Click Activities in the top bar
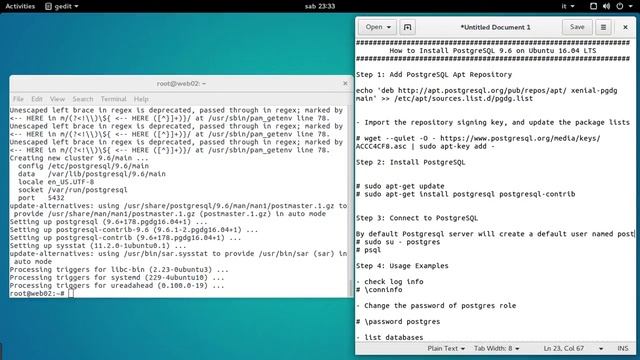 pyautogui.click(x=20, y=6)
